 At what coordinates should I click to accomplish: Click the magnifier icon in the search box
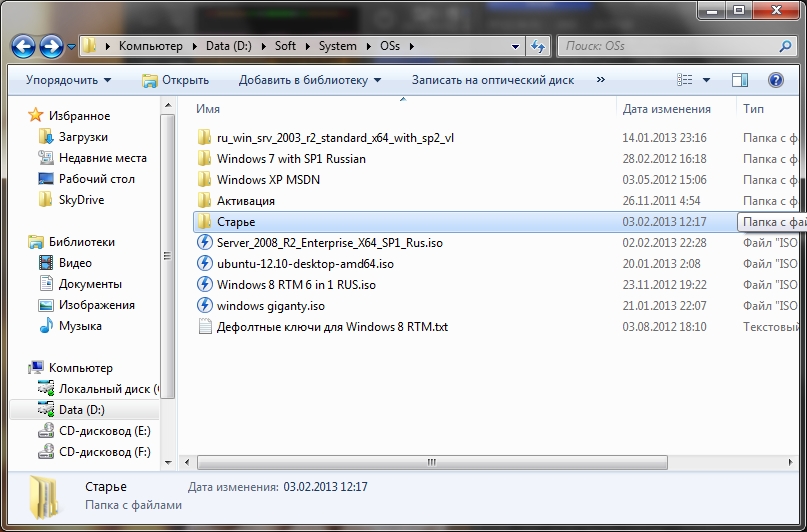click(785, 46)
